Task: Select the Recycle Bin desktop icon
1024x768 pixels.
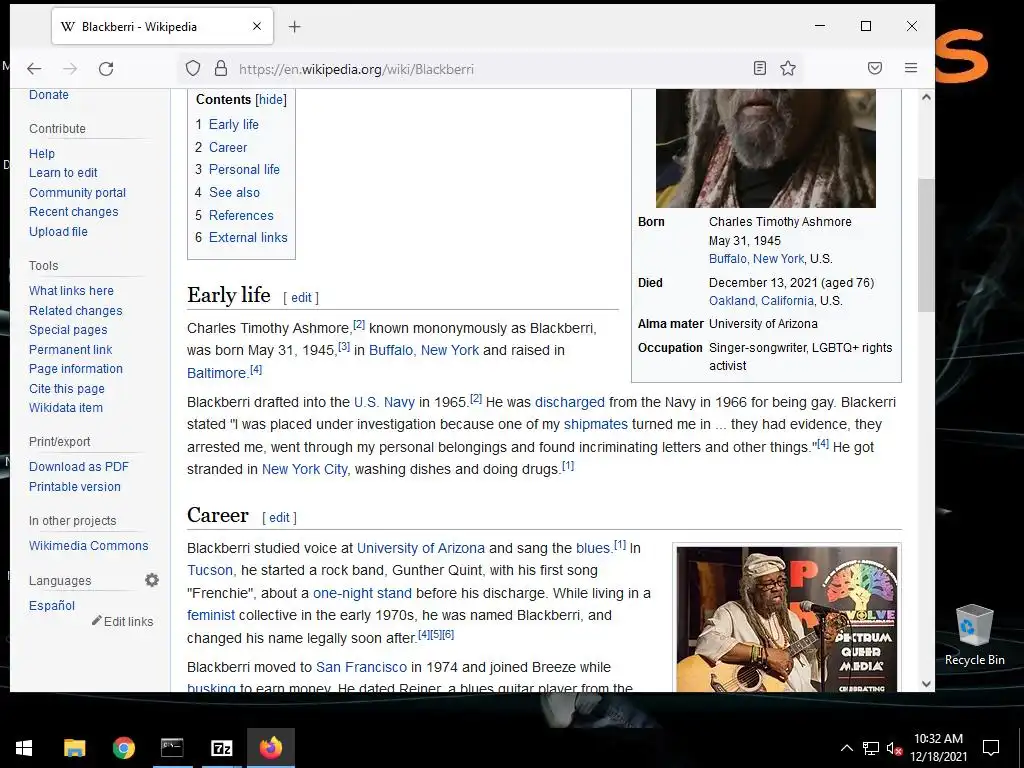Action: (x=974, y=634)
